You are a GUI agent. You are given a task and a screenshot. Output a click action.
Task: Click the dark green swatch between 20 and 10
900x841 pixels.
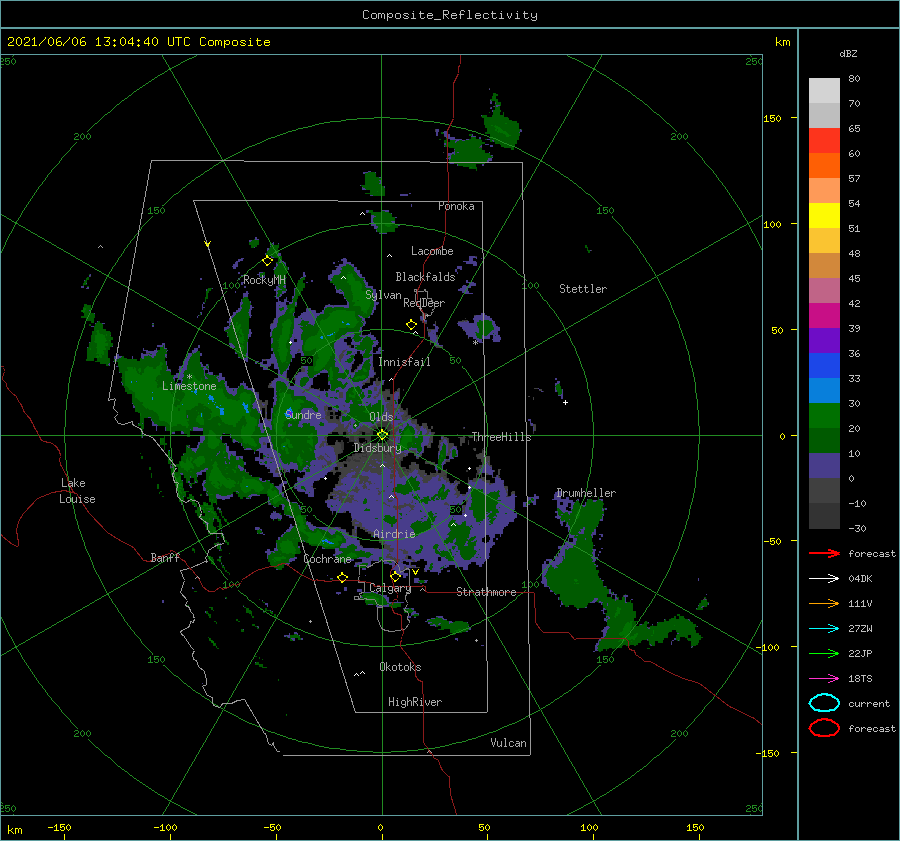coord(824,440)
